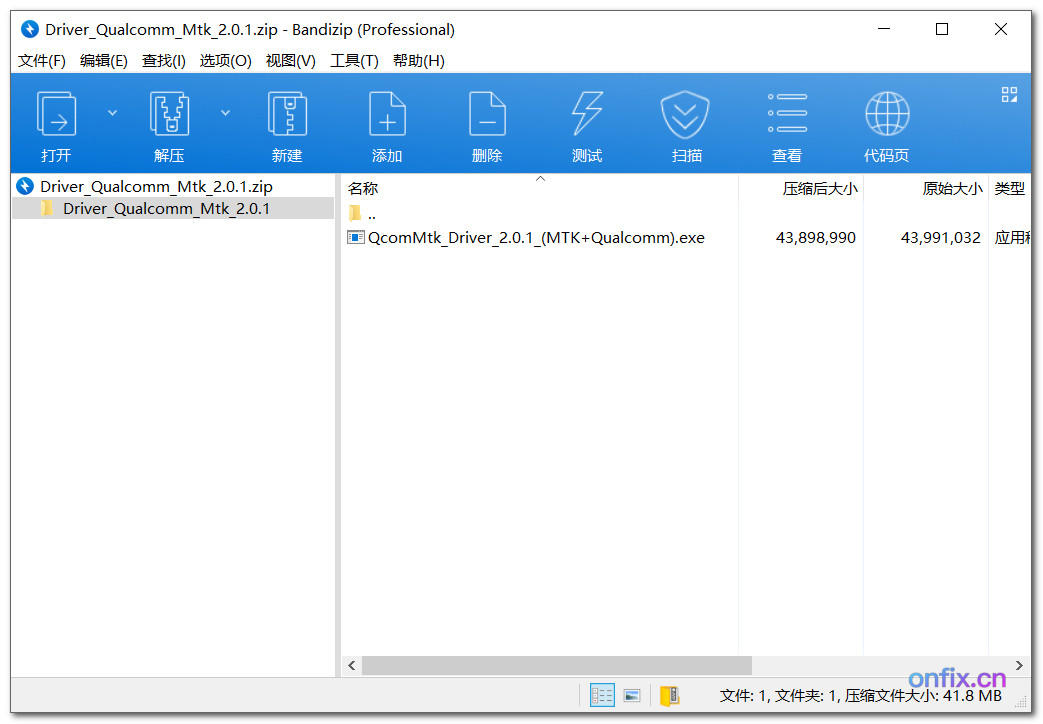Open the 选项(O) menu
Screen dimensions: 1043x724
(225, 60)
